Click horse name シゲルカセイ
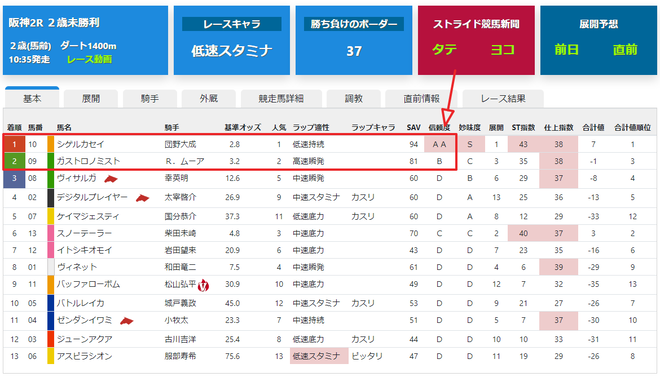The width and height of the screenshot is (660, 377). click(x=81, y=144)
